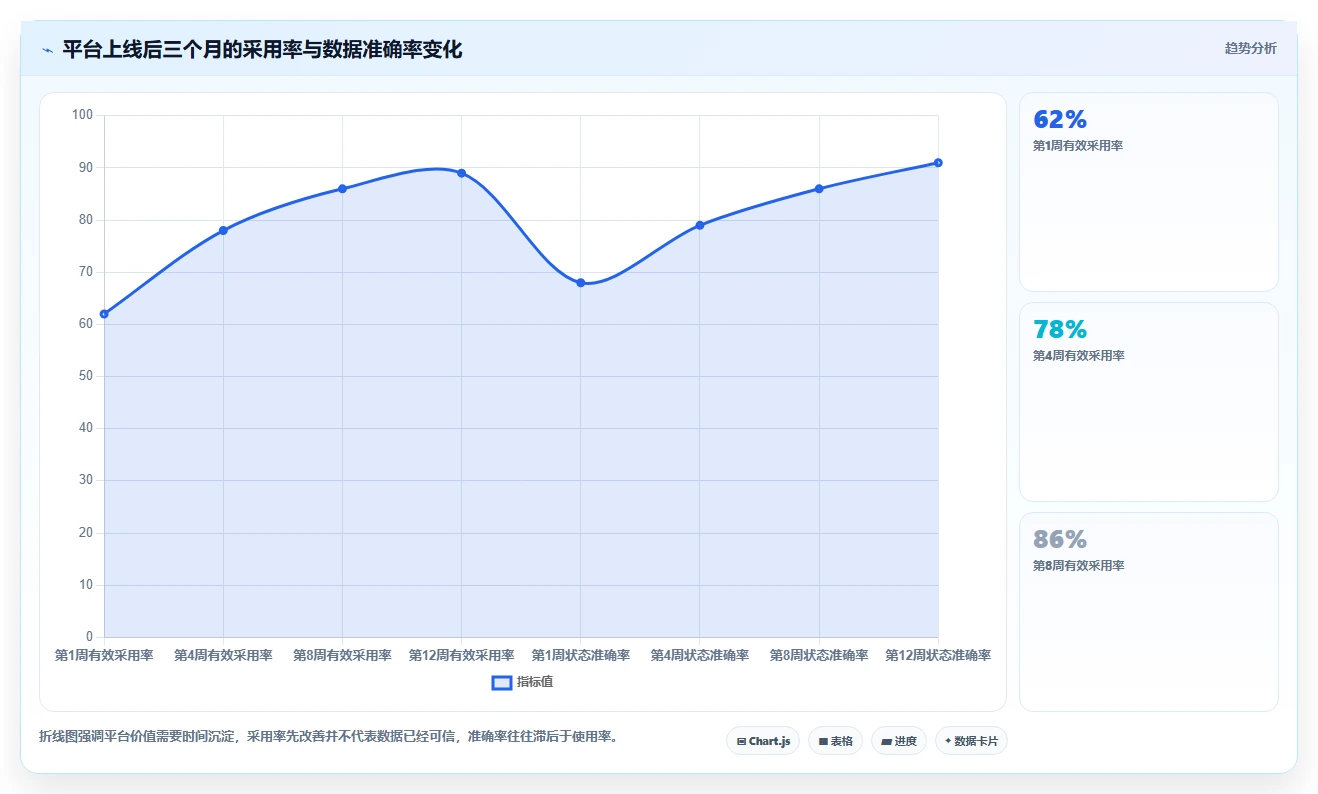Click the data point for 第12周有效采用率
Viewport: 1318px width, 794px height.
coord(461,173)
